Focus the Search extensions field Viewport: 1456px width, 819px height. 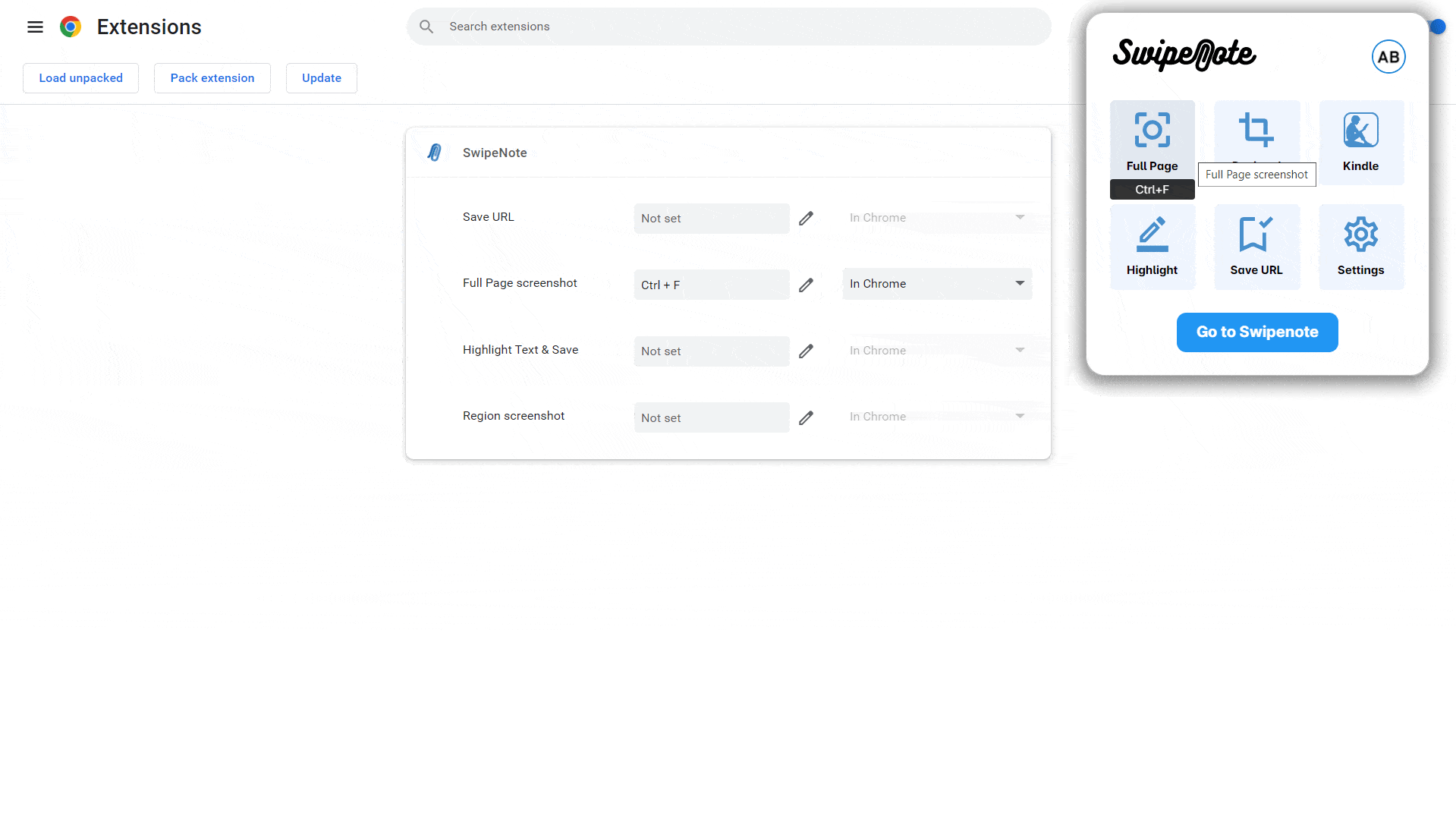(x=728, y=27)
